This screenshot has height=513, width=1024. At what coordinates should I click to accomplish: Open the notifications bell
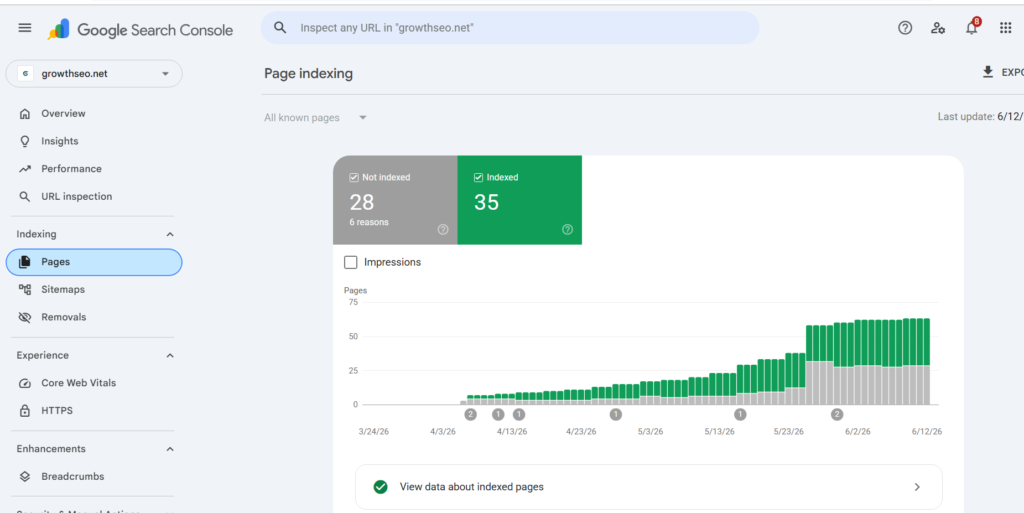[x=972, y=27]
